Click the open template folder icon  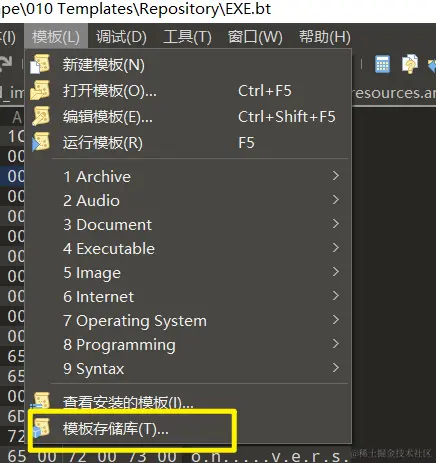(x=40, y=90)
